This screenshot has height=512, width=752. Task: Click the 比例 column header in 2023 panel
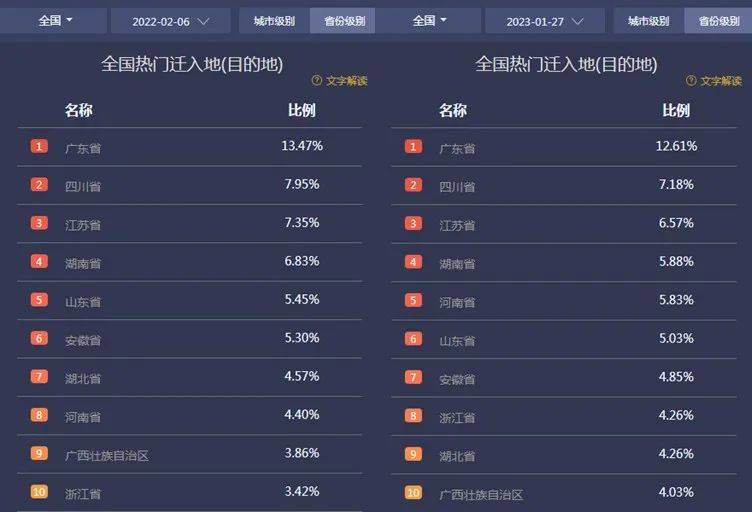[x=676, y=110]
